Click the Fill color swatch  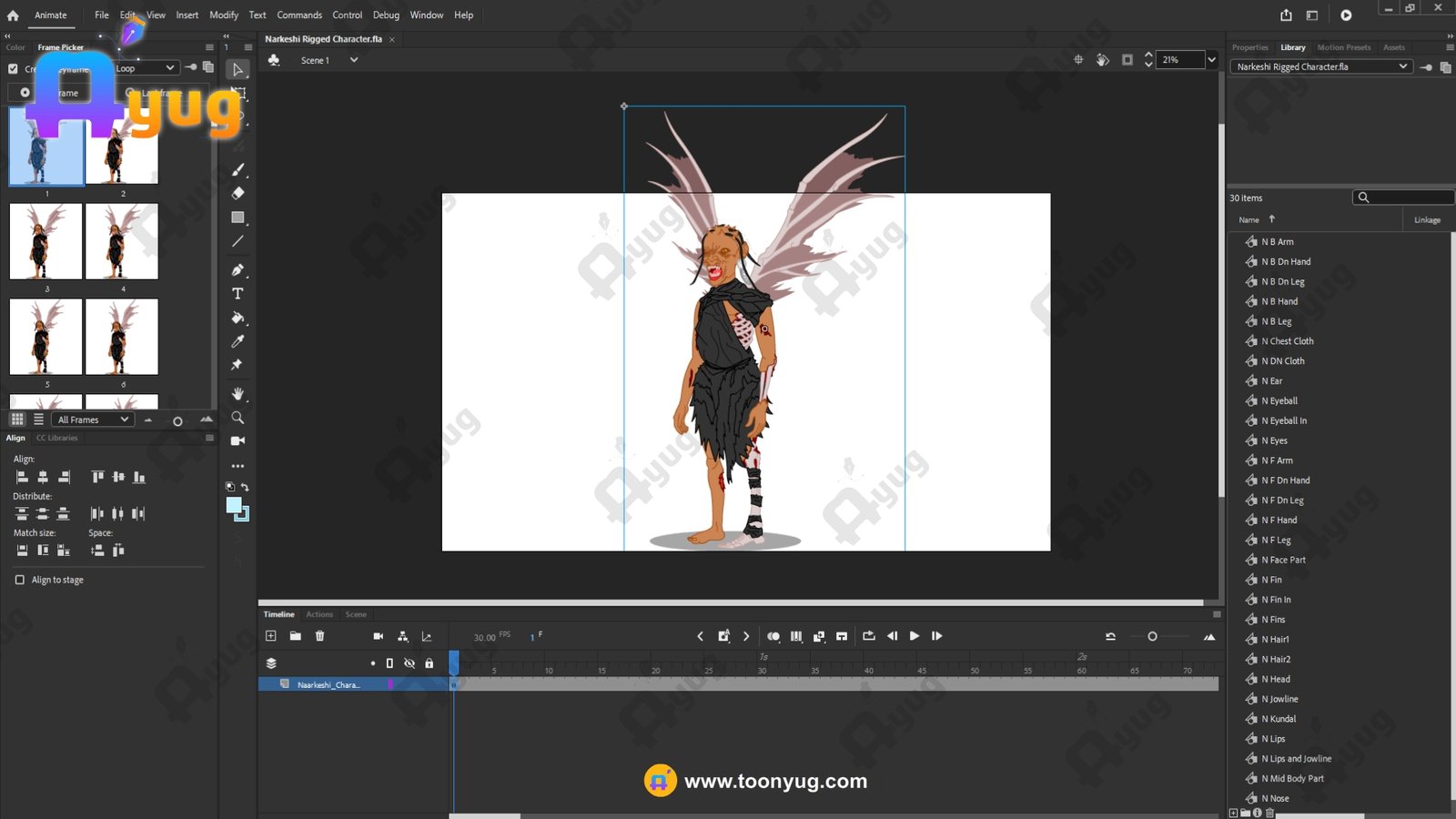coord(234,505)
